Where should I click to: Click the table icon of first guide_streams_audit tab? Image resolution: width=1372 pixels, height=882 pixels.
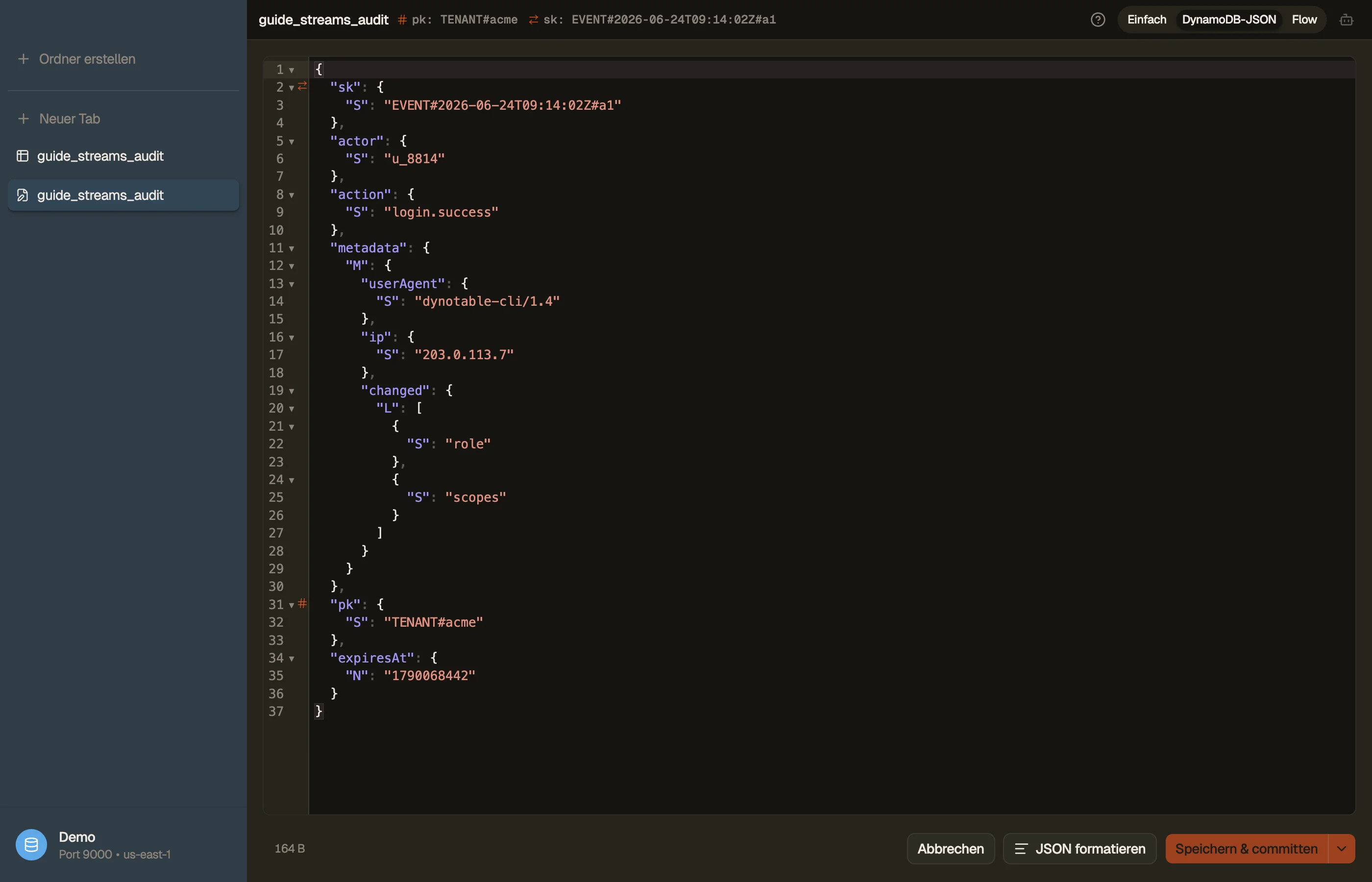(23, 156)
